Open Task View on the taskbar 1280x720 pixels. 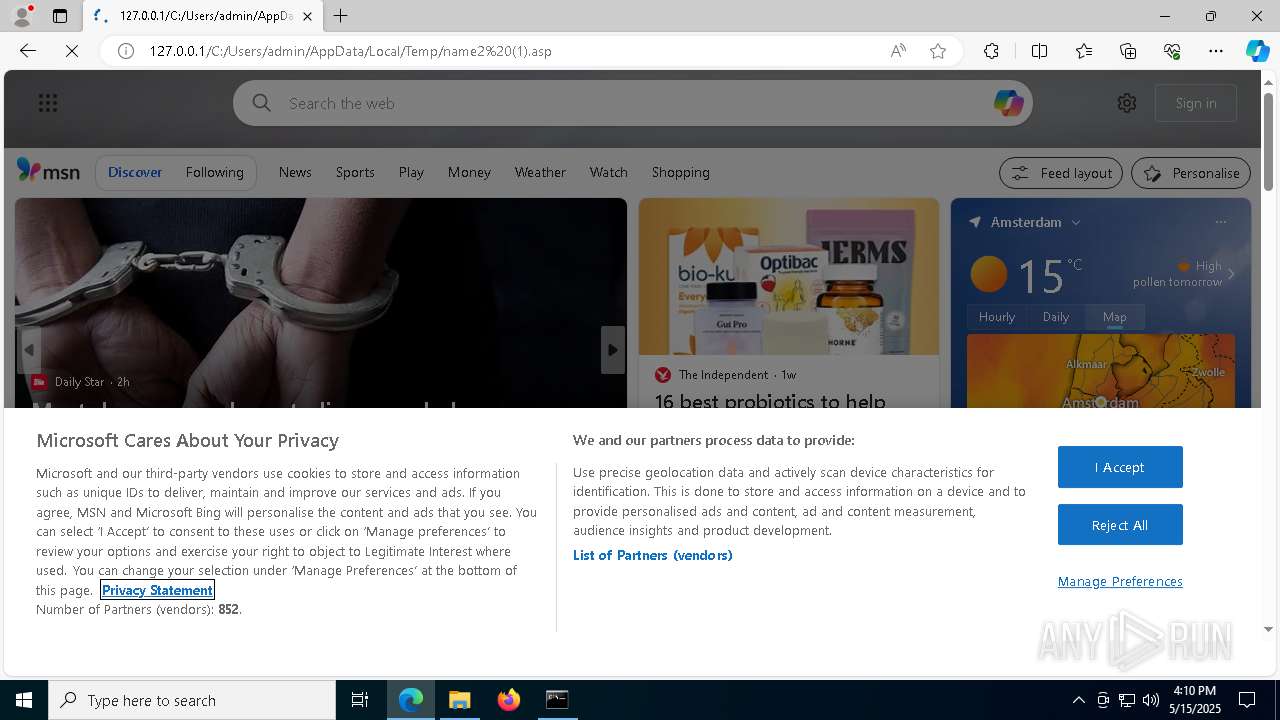pyautogui.click(x=360, y=700)
